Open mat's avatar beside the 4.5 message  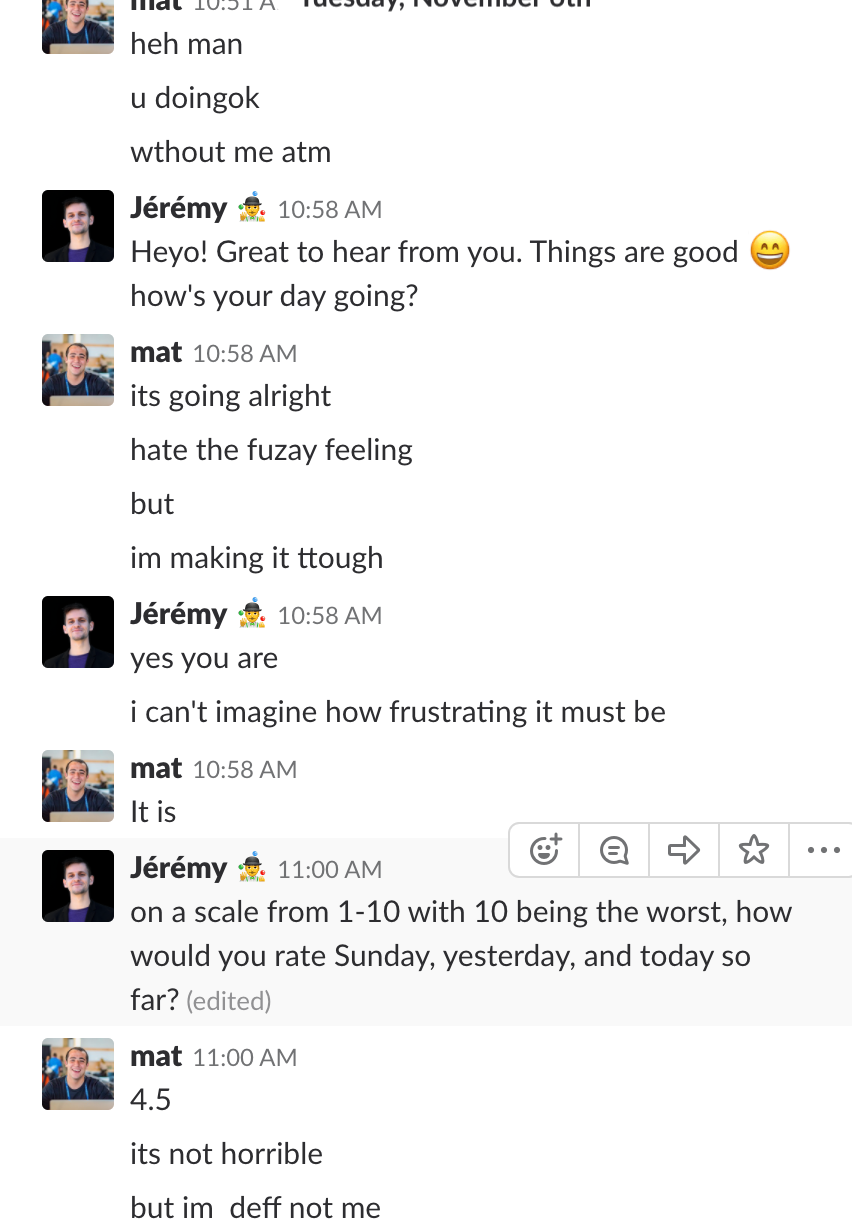click(78, 1074)
